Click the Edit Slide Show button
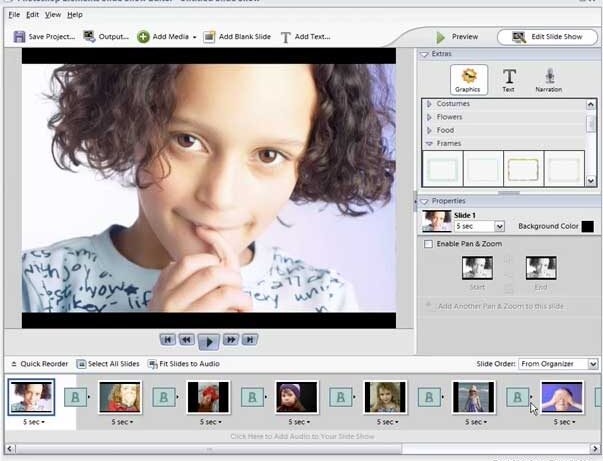Image resolution: width=603 pixels, height=461 pixels. click(547, 37)
